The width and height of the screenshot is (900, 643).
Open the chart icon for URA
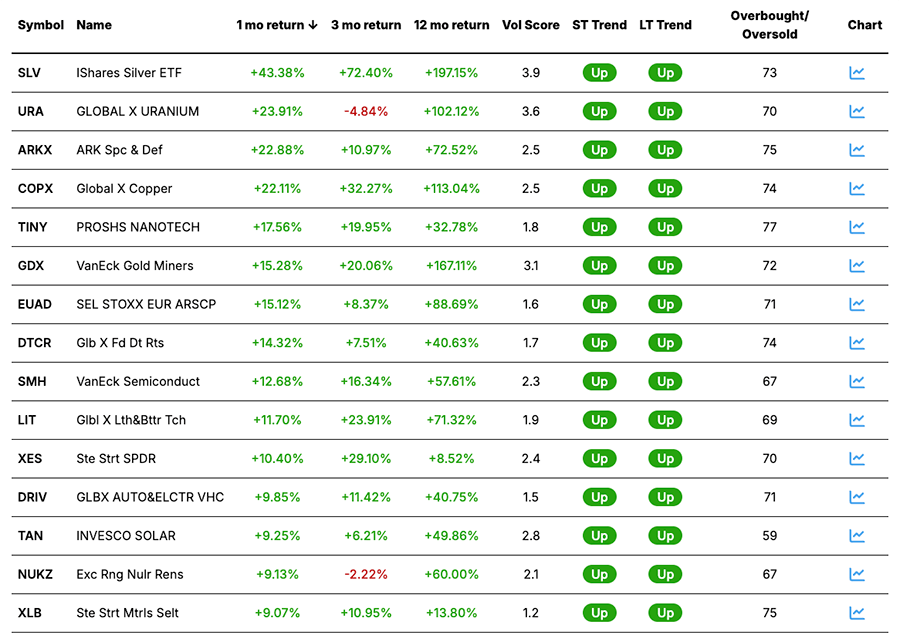(x=857, y=111)
